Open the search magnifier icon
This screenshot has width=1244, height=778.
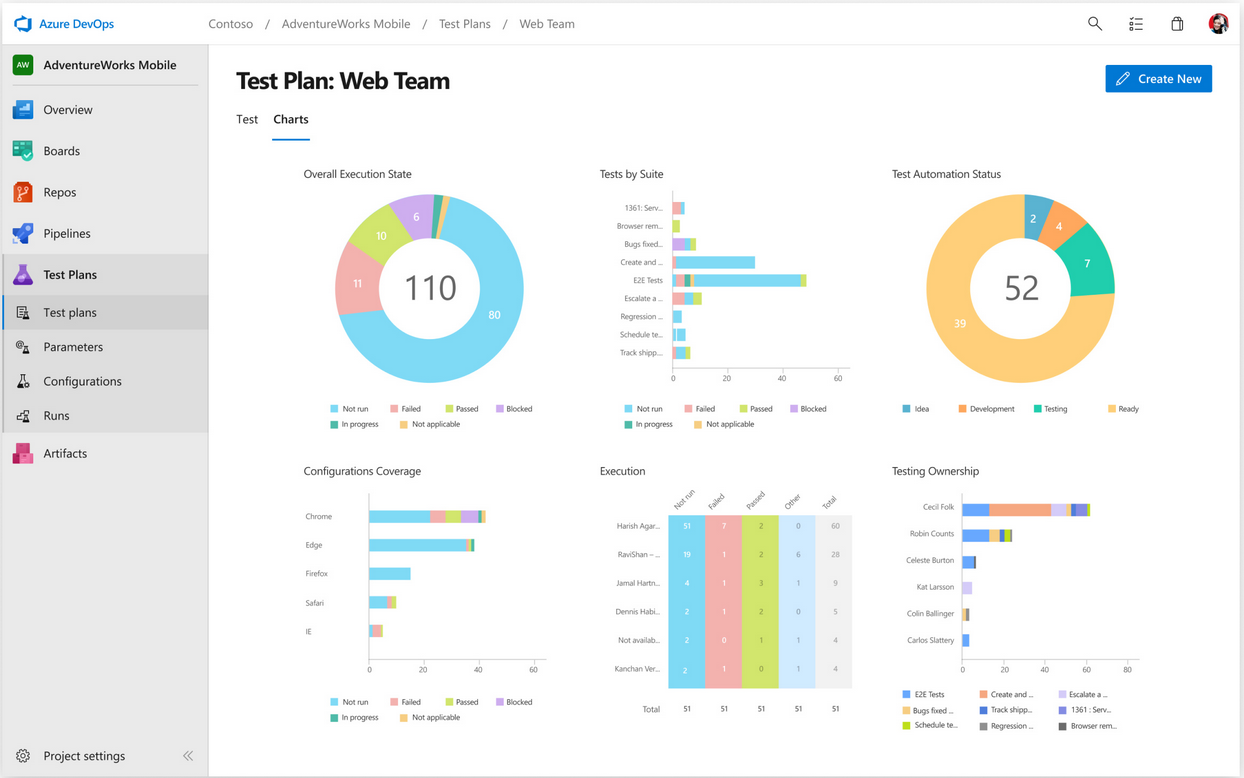(1095, 24)
